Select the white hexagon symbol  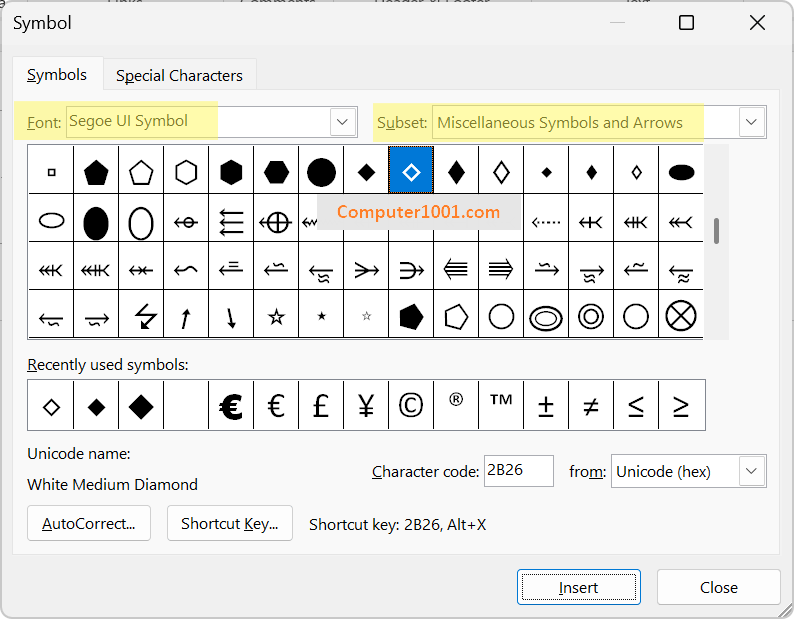tap(186, 172)
